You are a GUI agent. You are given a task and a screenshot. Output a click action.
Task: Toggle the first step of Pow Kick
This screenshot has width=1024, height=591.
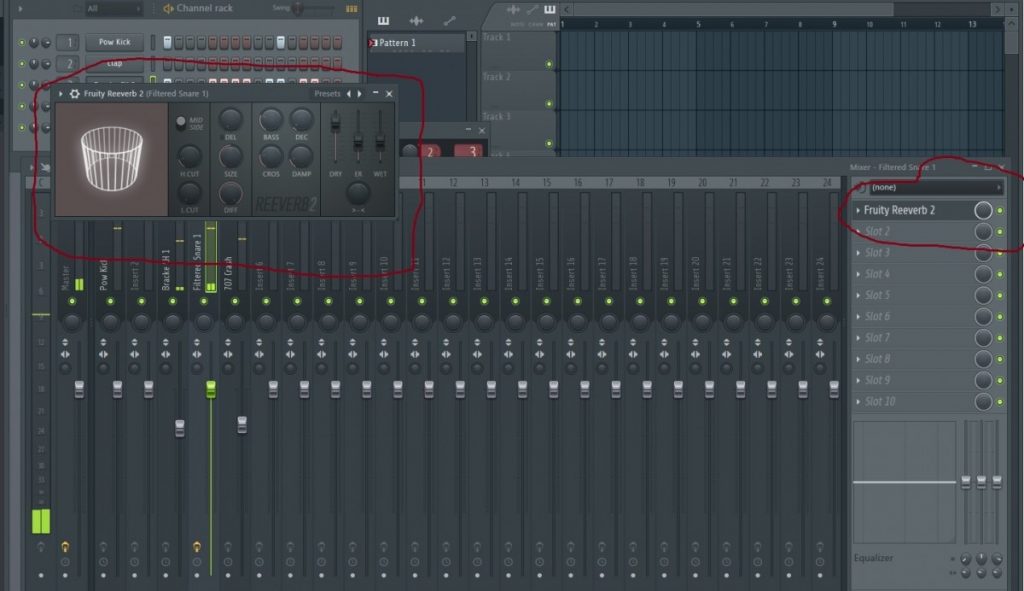click(x=167, y=42)
